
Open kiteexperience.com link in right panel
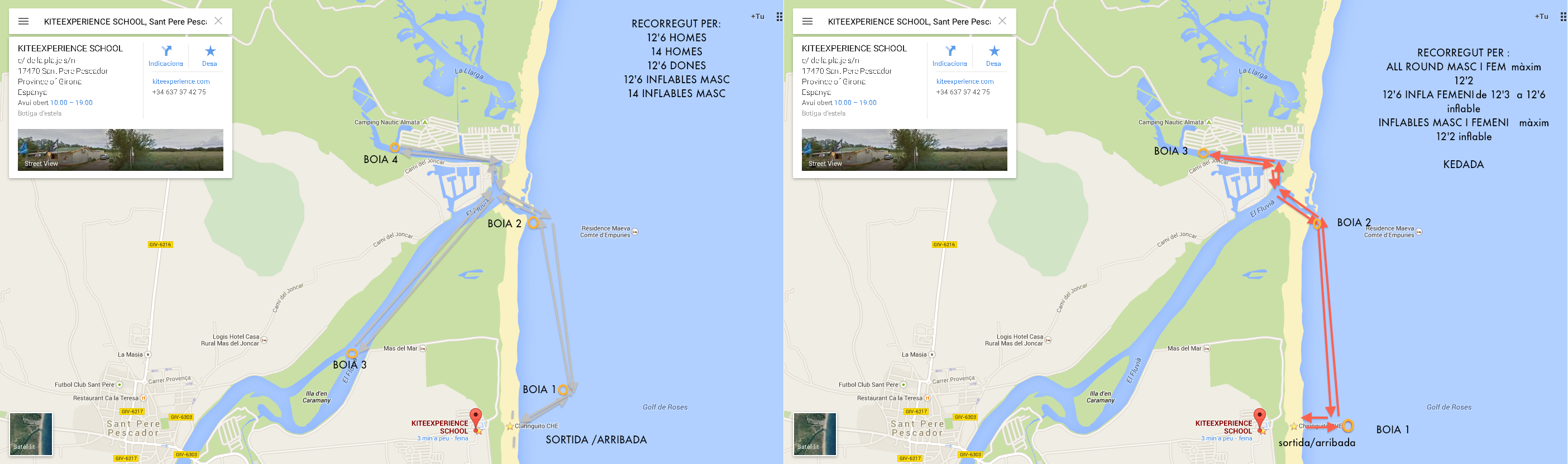[x=965, y=82]
